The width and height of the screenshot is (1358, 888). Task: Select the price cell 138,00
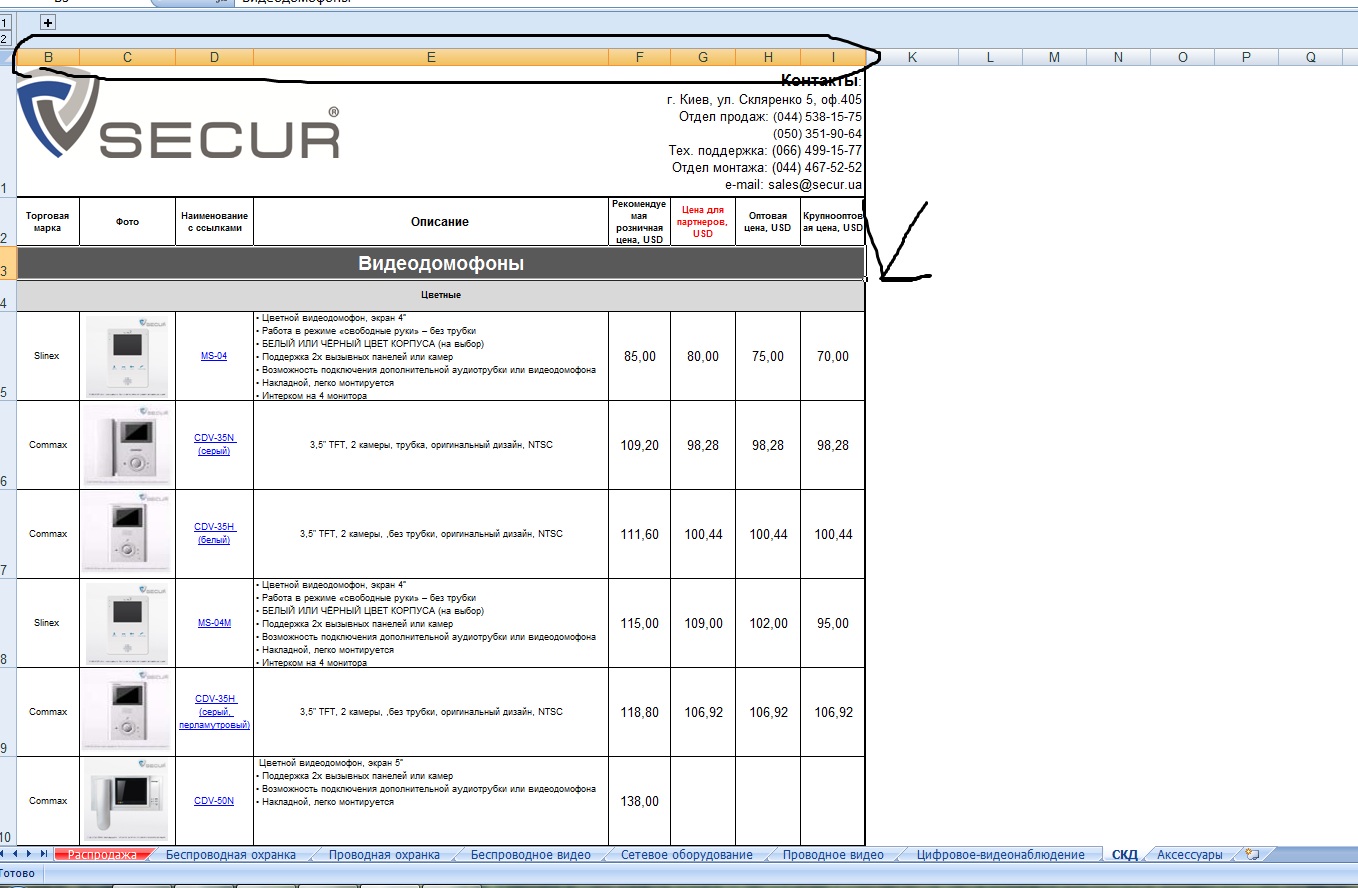(639, 801)
